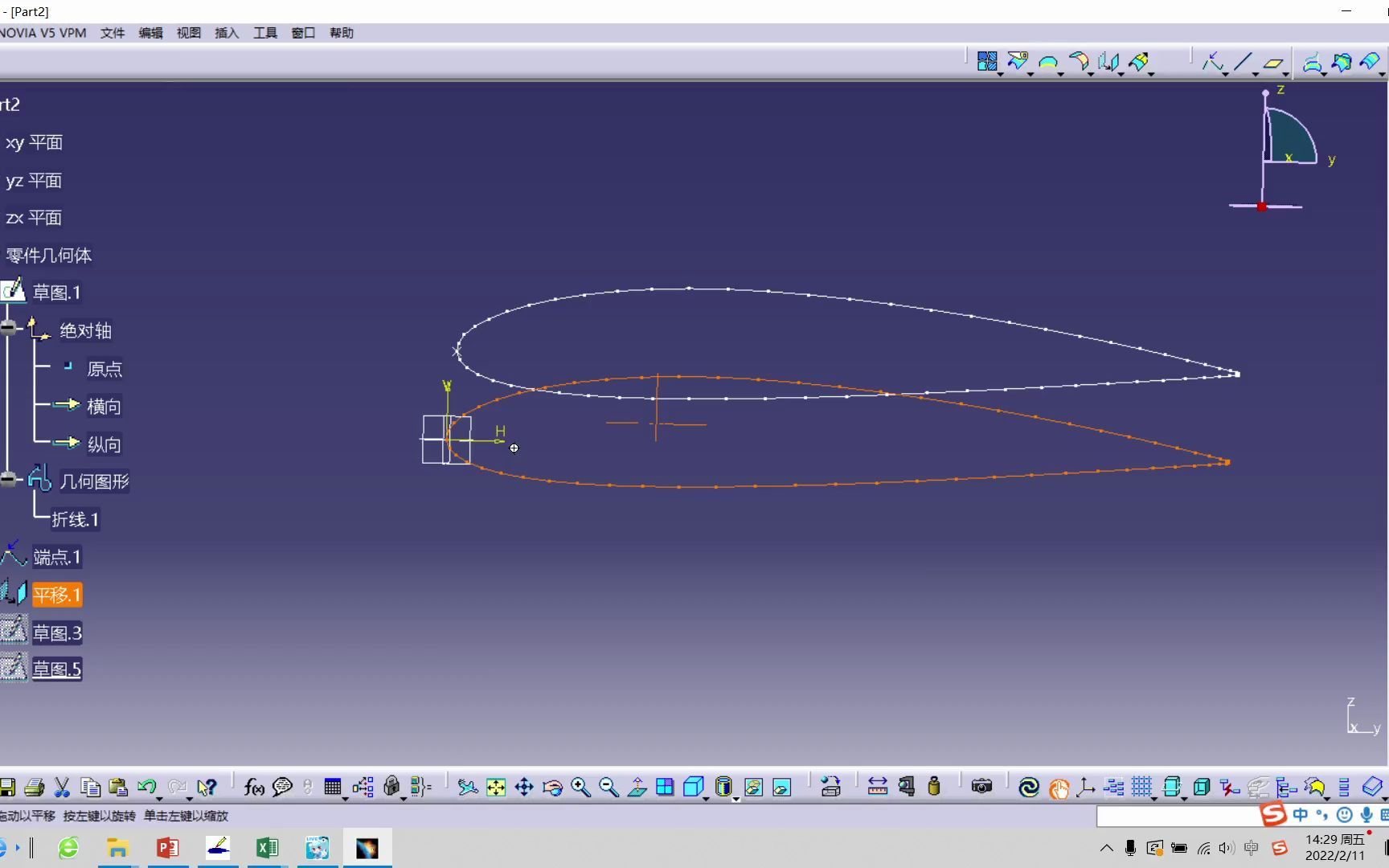Click the Work on Support grid icon

point(1141,787)
